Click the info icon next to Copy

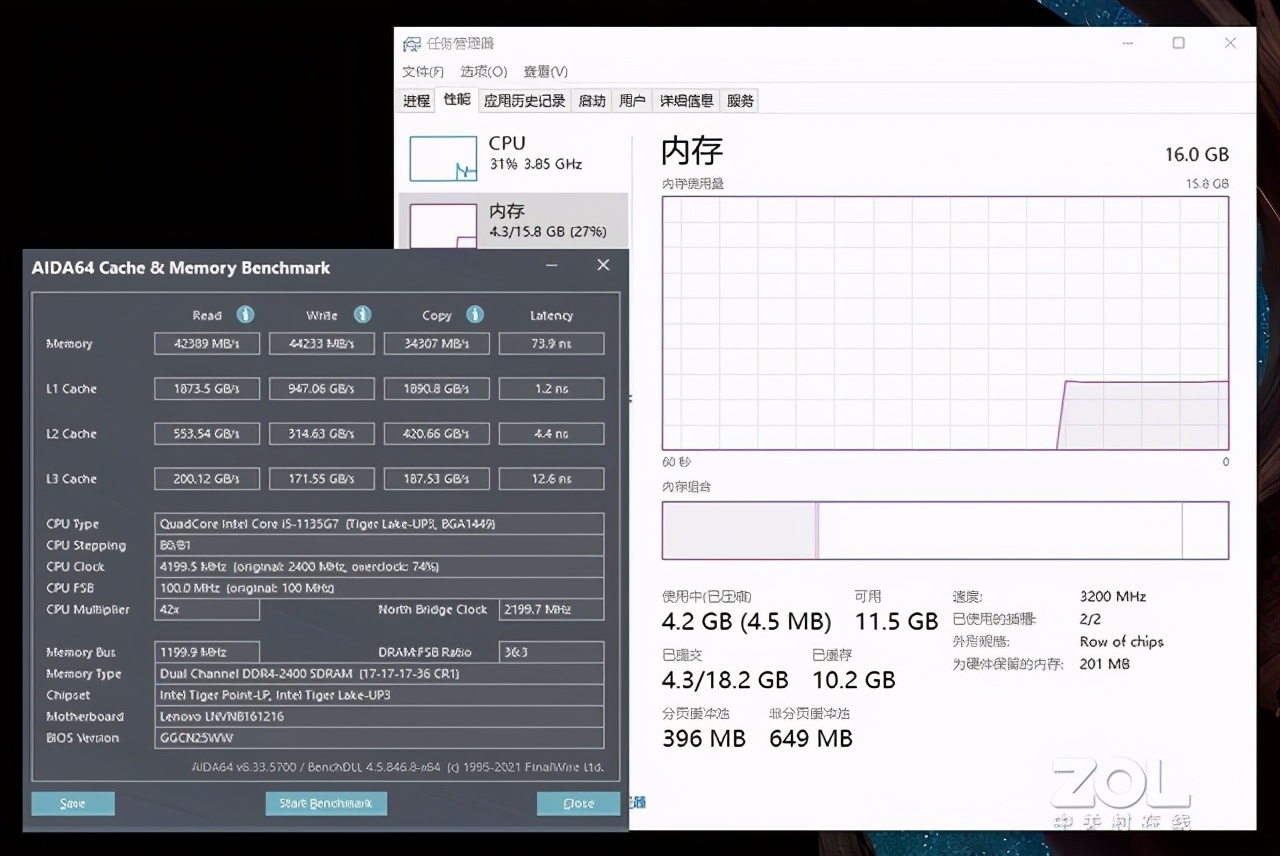pos(475,315)
